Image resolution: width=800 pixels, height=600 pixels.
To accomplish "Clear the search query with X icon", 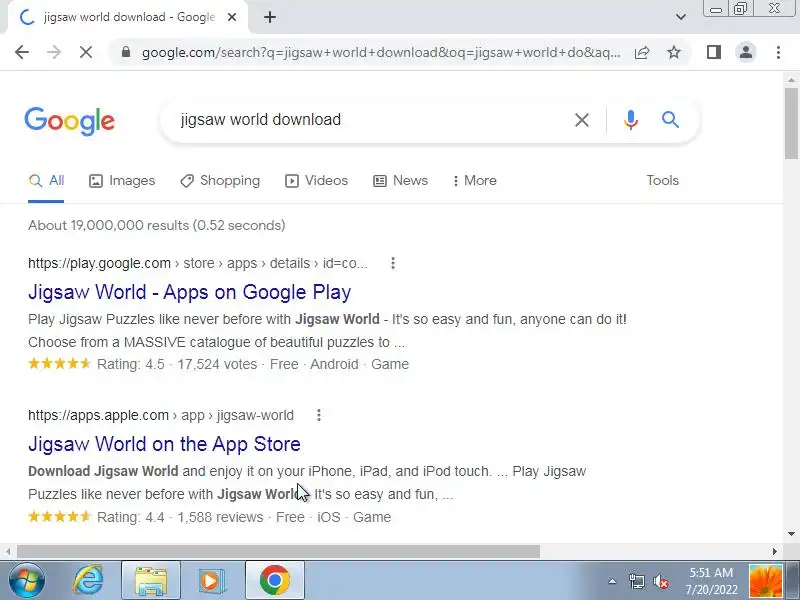I will tap(582, 120).
